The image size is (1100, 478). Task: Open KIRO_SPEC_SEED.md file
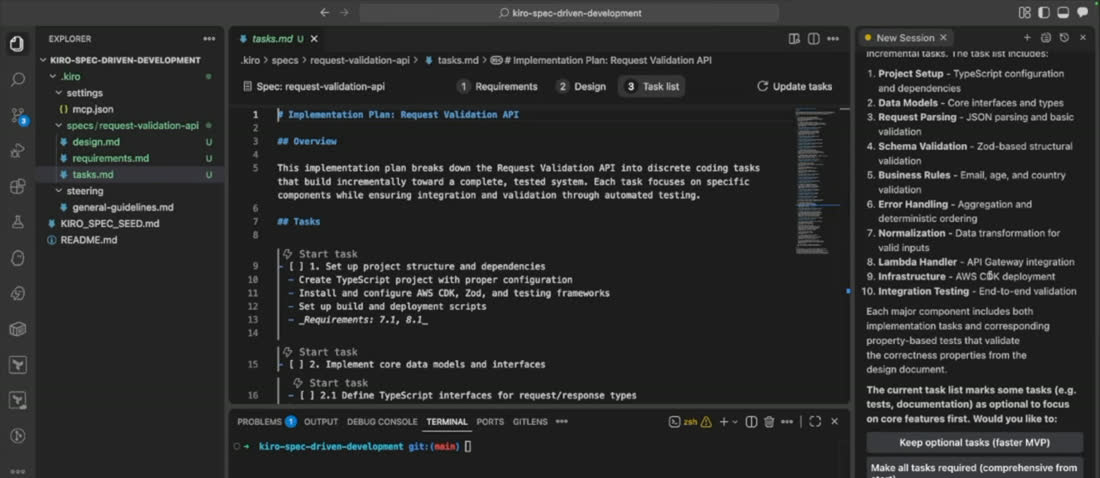pyautogui.click(x=110, y=224)
